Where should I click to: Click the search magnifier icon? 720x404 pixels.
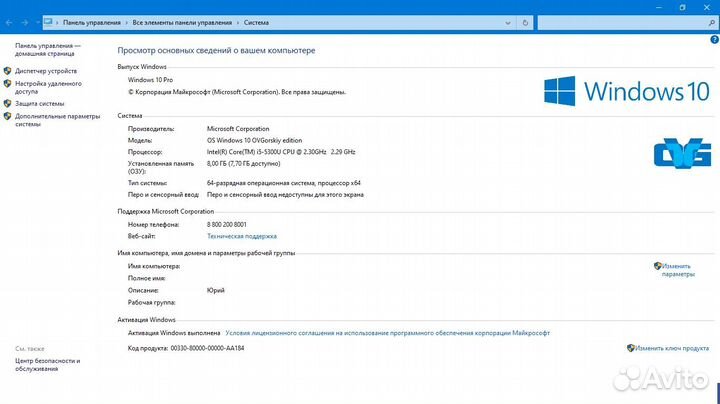712,22
